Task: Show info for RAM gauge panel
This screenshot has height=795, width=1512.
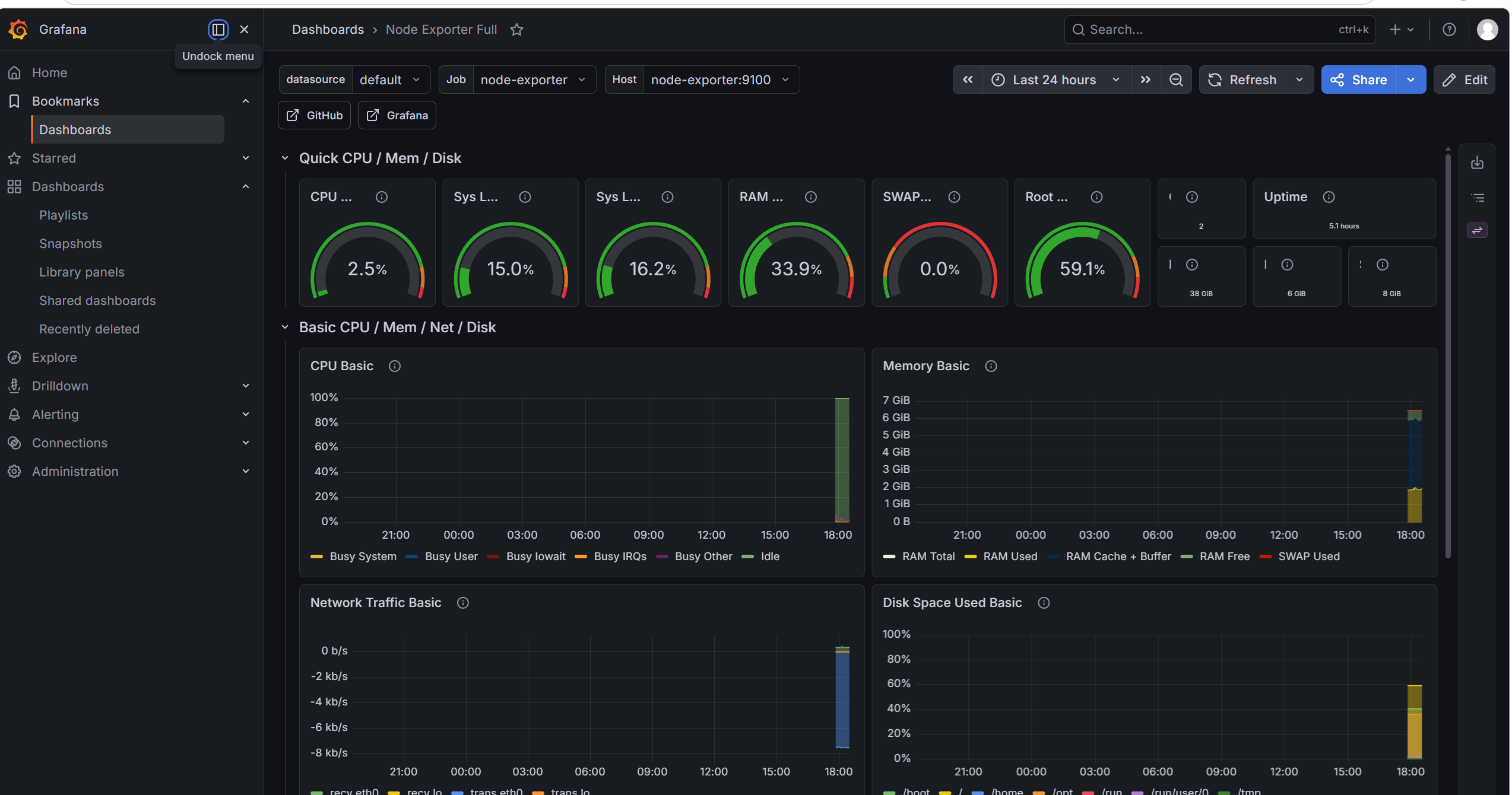Action: tap(811, 197)
